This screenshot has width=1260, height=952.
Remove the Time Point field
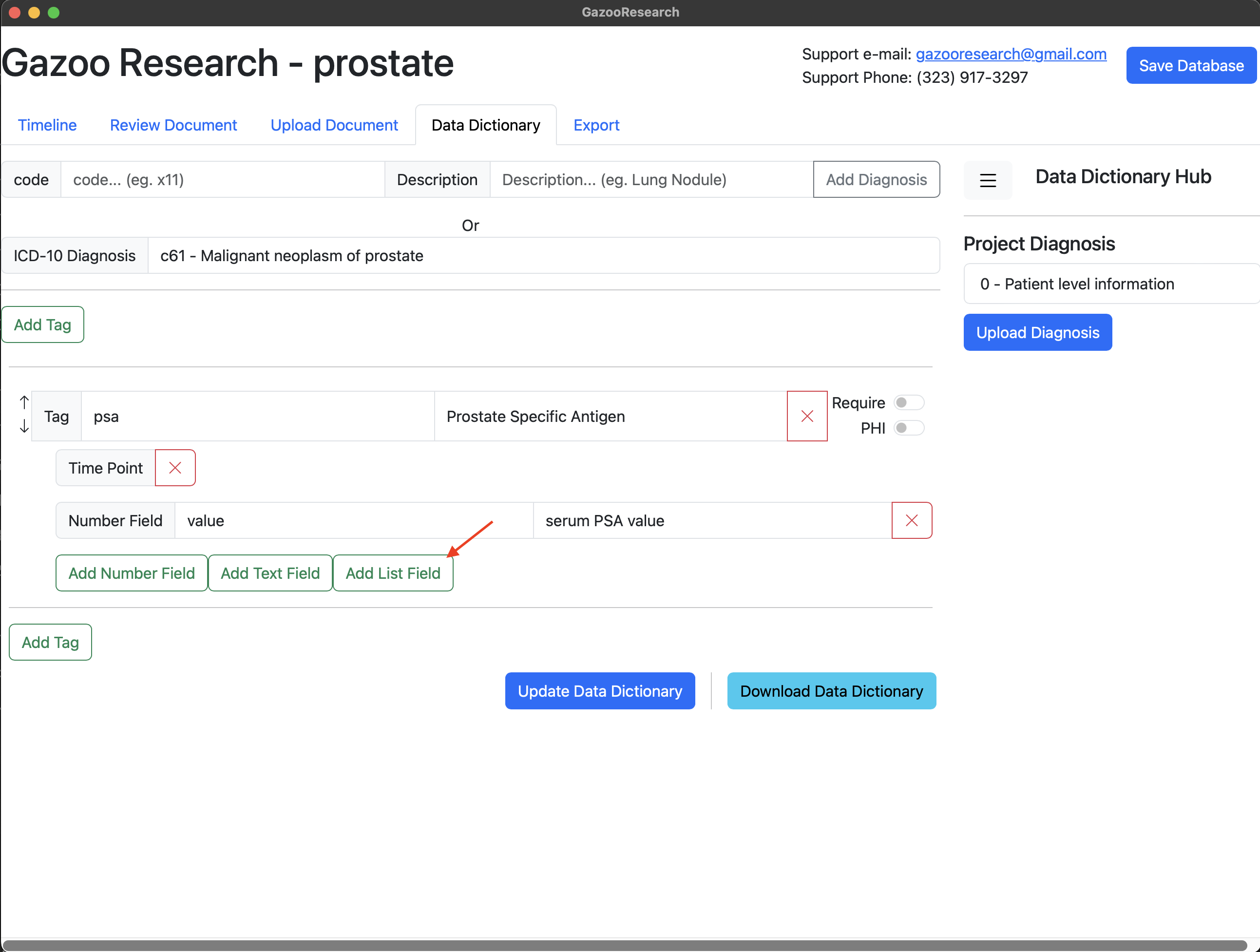point(175,468)
